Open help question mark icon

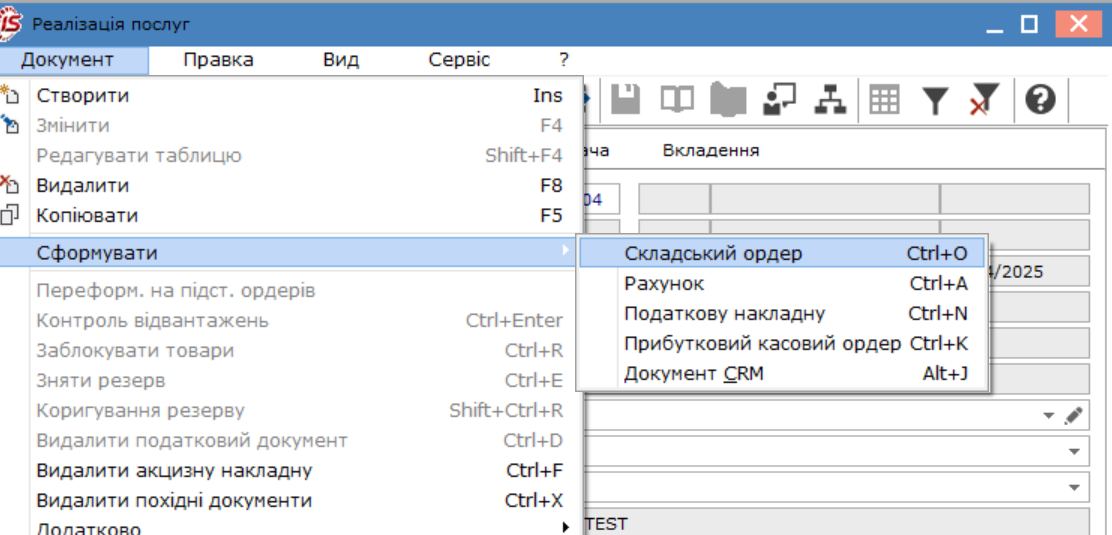(x=1040, y=99)
